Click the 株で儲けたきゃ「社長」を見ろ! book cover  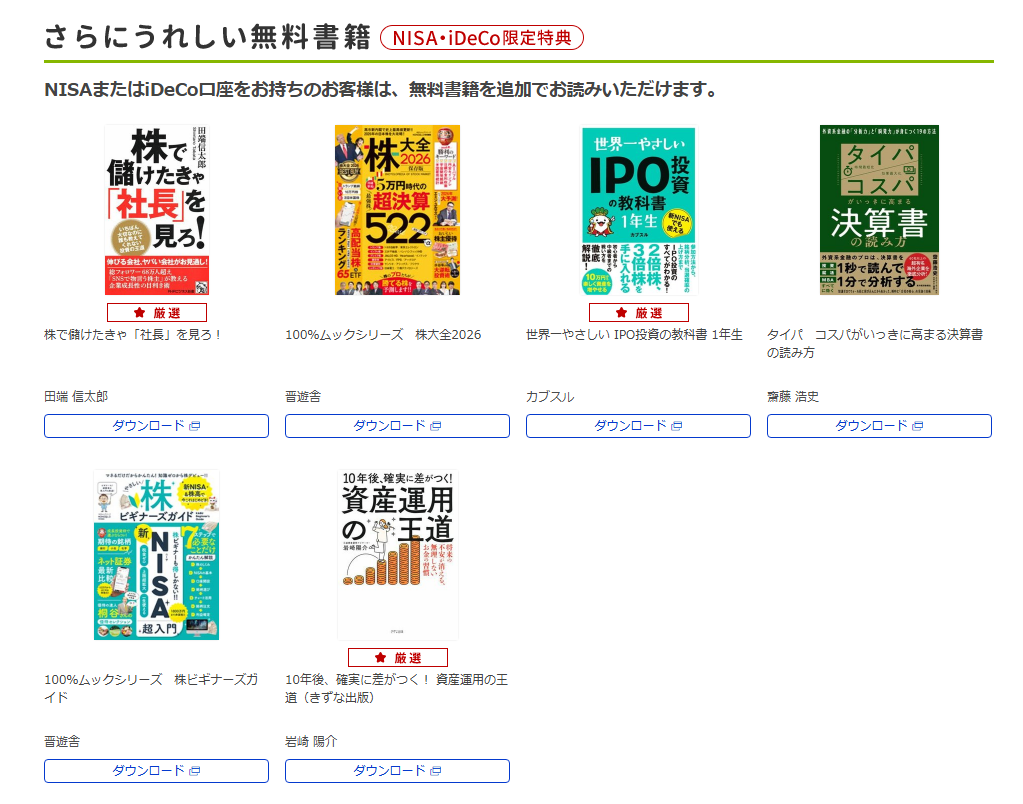coord(157,209)
